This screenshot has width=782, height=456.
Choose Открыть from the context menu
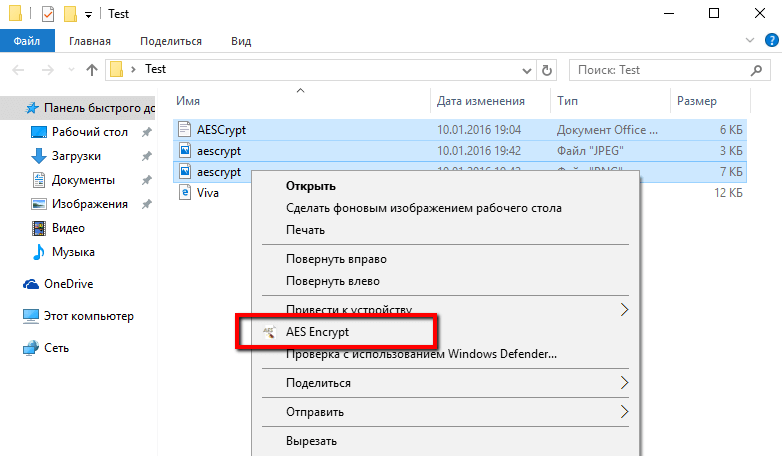[310, 186]
